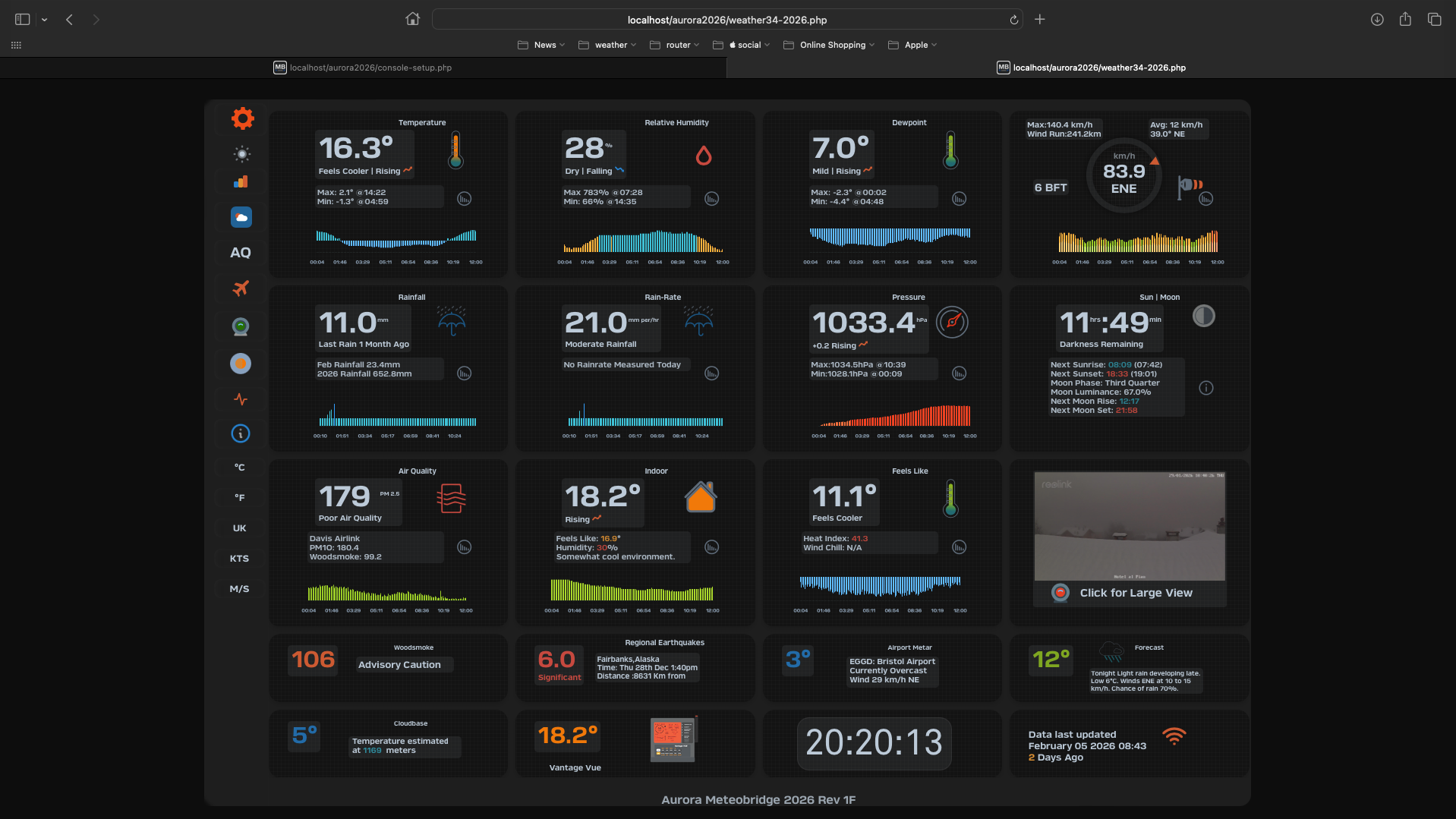1456x819 pixels.
Task: Select the AQ sidebar menu item
Action: (241, 253)
